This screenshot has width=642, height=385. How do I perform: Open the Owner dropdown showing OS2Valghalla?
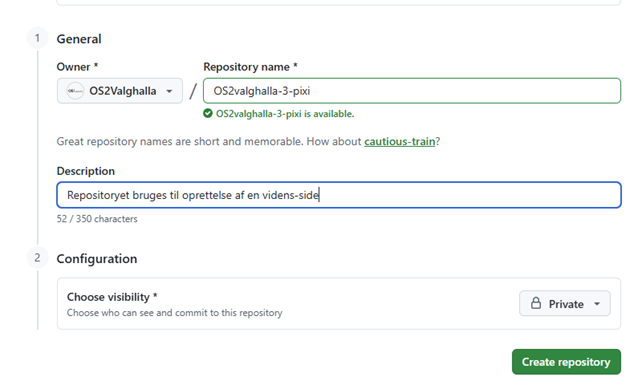(120, 91)
